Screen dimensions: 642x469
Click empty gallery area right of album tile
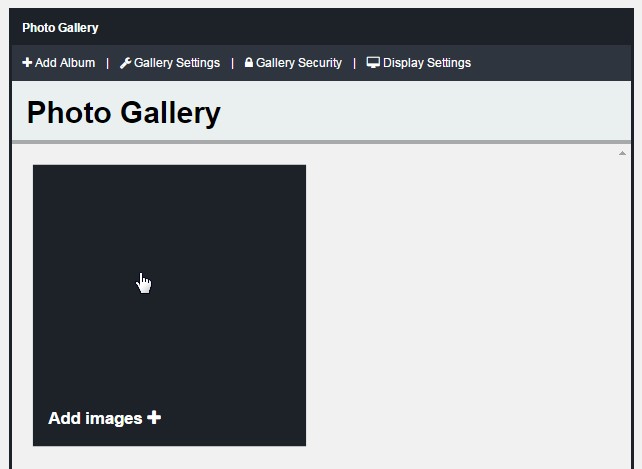460,300
